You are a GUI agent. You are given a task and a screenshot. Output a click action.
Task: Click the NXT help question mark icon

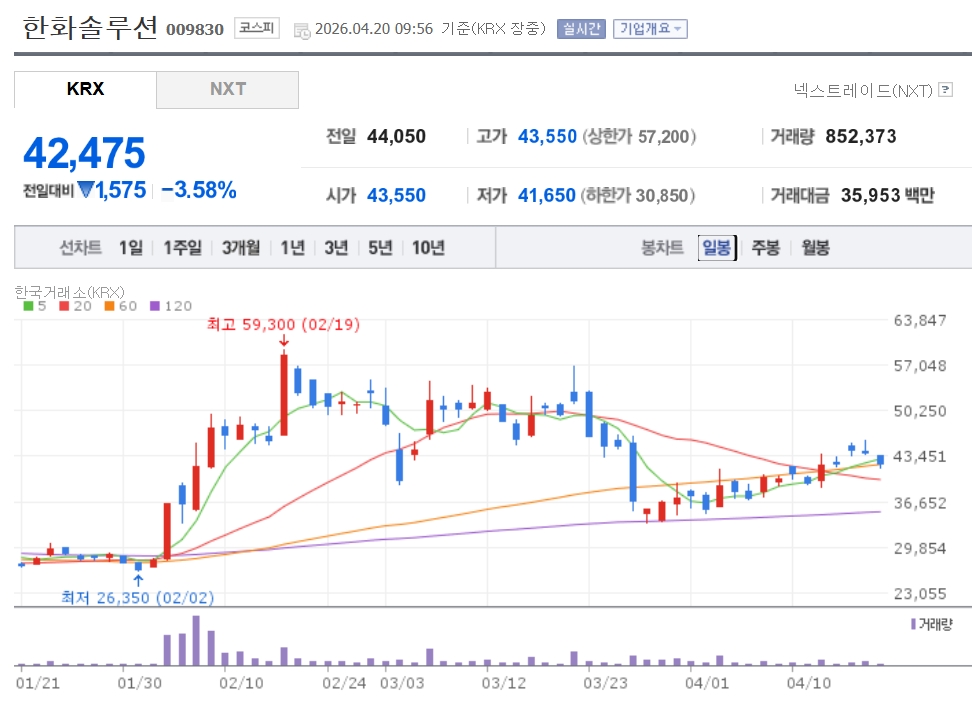click(945, 91)
